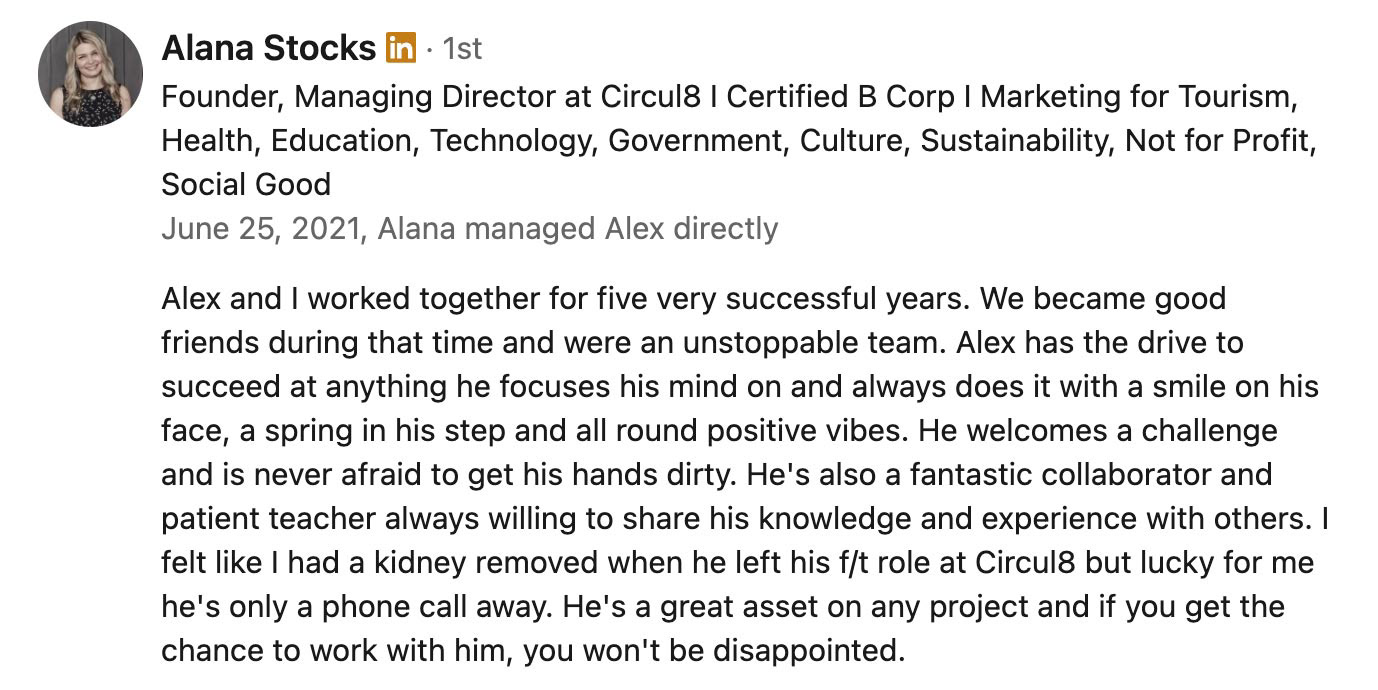The height and width of the screenshot is (690, 1378).
Task: Click the gold LinkedIn Premium badge icon
Action: (400, 47)
